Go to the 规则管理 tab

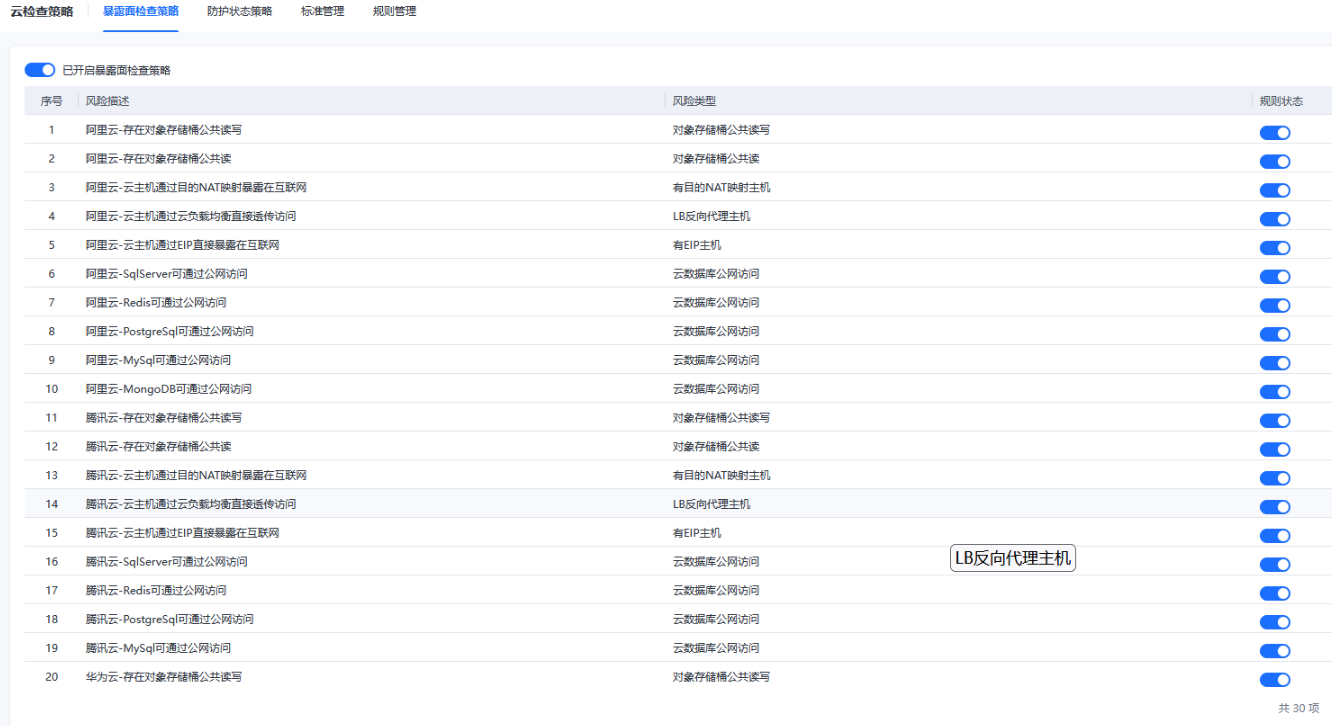[x=394, y=12]
